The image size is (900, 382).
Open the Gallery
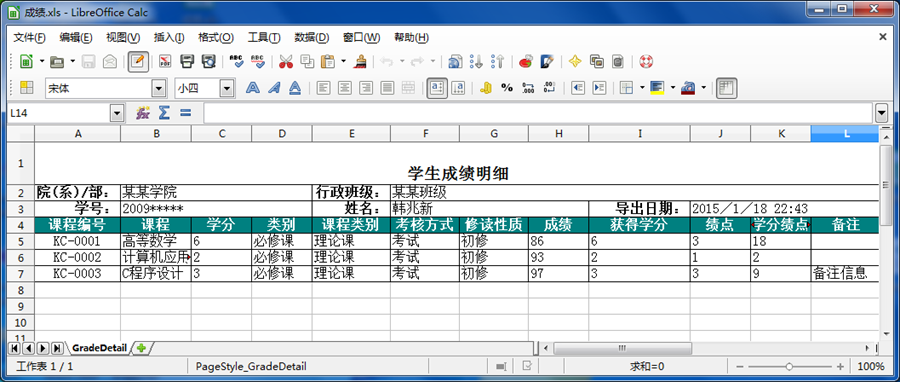[x=597, y=61]
